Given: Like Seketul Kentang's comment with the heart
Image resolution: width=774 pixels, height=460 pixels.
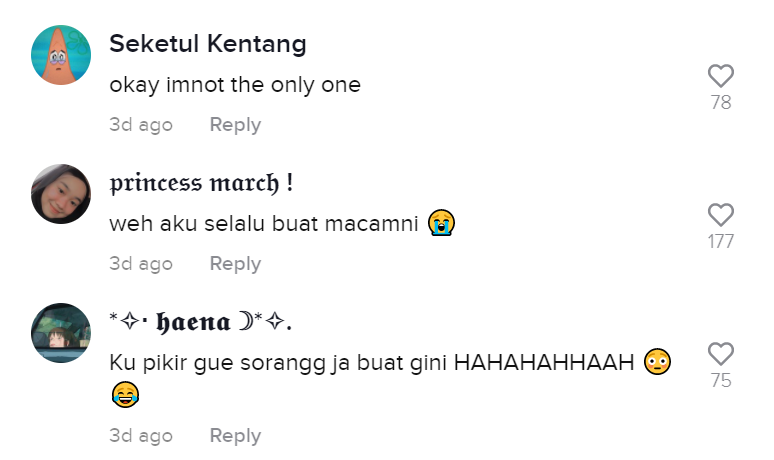Looking at the screenshot, I should coord(720,76).
